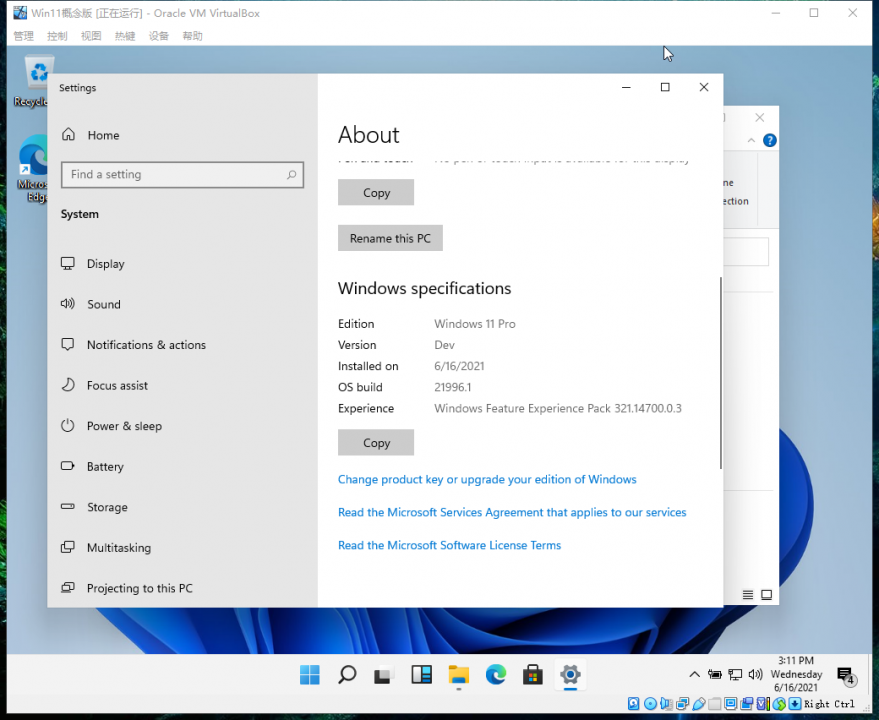879x720 pixels.
Task: Click the About page scrollbar
Action: pos(720,373)
